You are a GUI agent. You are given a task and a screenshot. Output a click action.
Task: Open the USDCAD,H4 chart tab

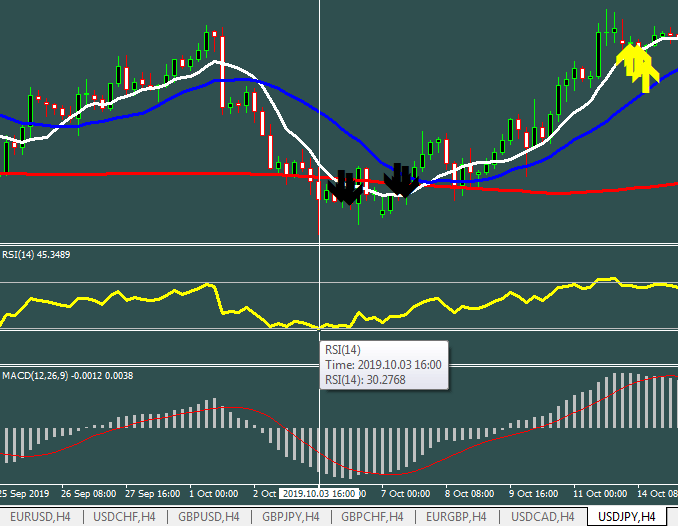tap(543, 516)
